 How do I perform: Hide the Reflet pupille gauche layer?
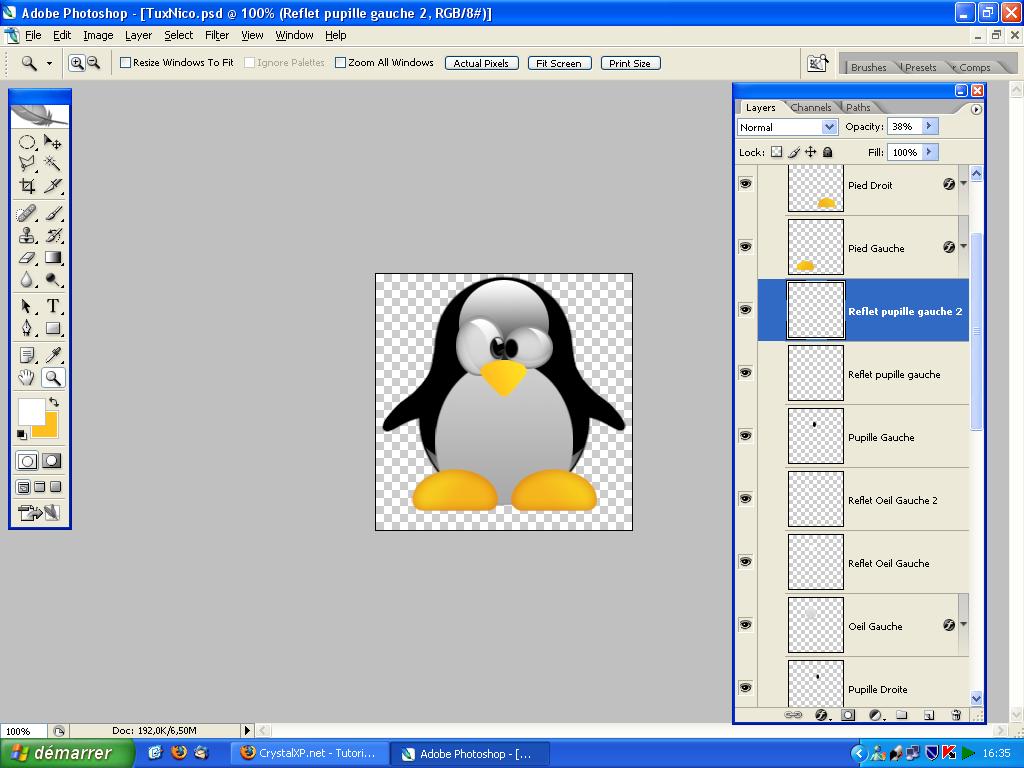coord(745,373)
